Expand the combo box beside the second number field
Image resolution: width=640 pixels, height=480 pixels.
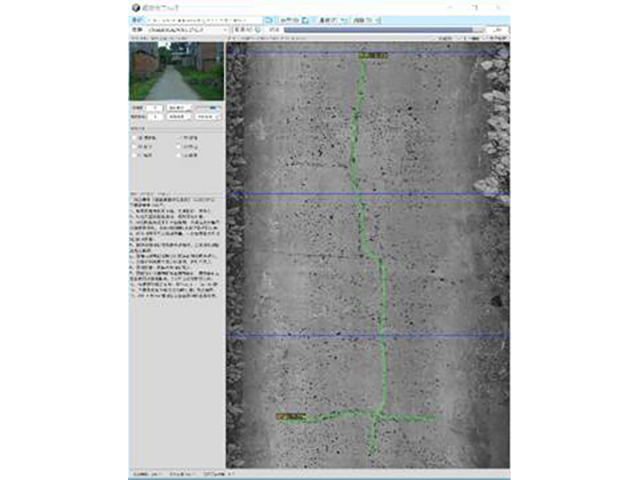178,116
